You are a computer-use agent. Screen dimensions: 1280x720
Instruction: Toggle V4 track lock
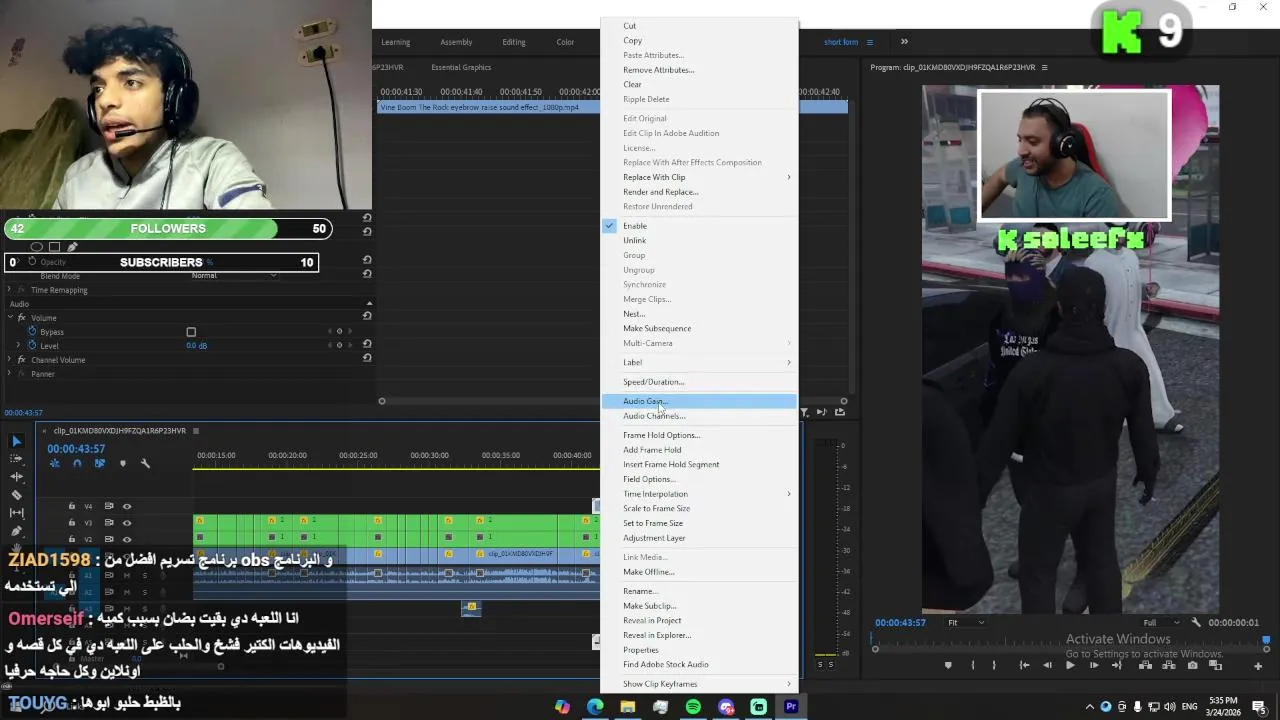[x=71, y=506]
